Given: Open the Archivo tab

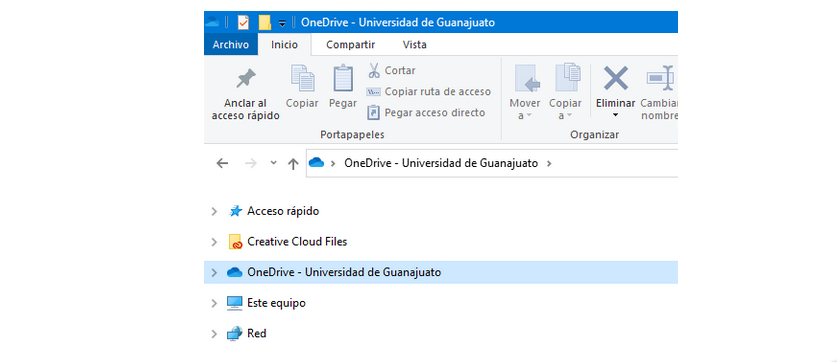Looking at the screenshot, I should [231, 45].
